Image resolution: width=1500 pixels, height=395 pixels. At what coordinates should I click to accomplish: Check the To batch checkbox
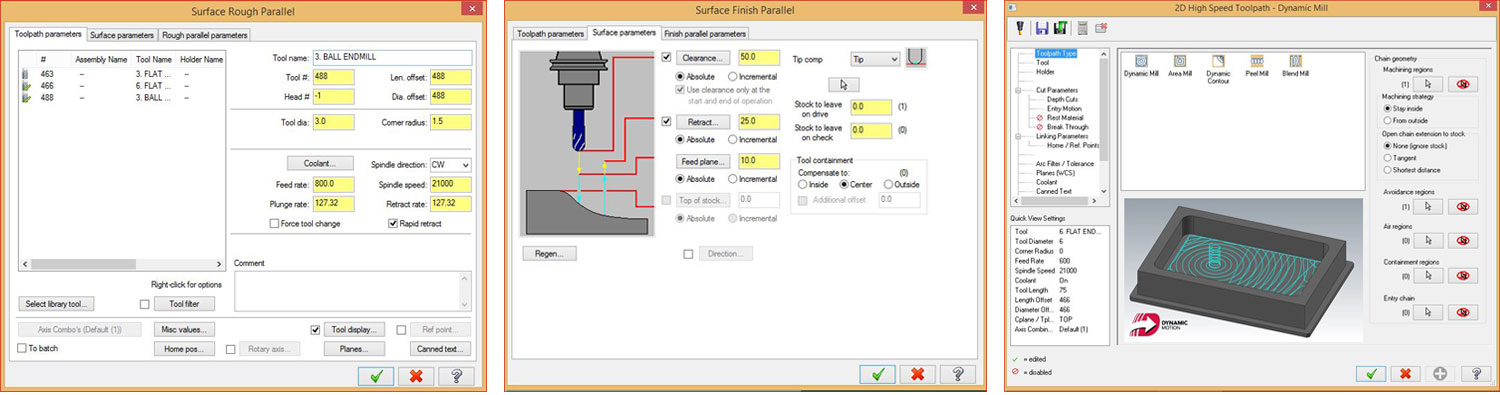pos(21,348)
